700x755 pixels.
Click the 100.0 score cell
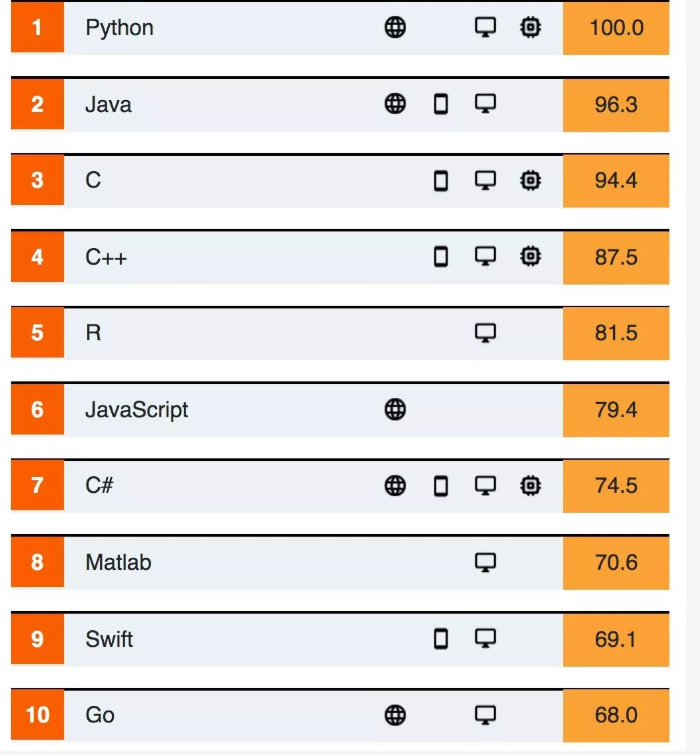(616, 28)
